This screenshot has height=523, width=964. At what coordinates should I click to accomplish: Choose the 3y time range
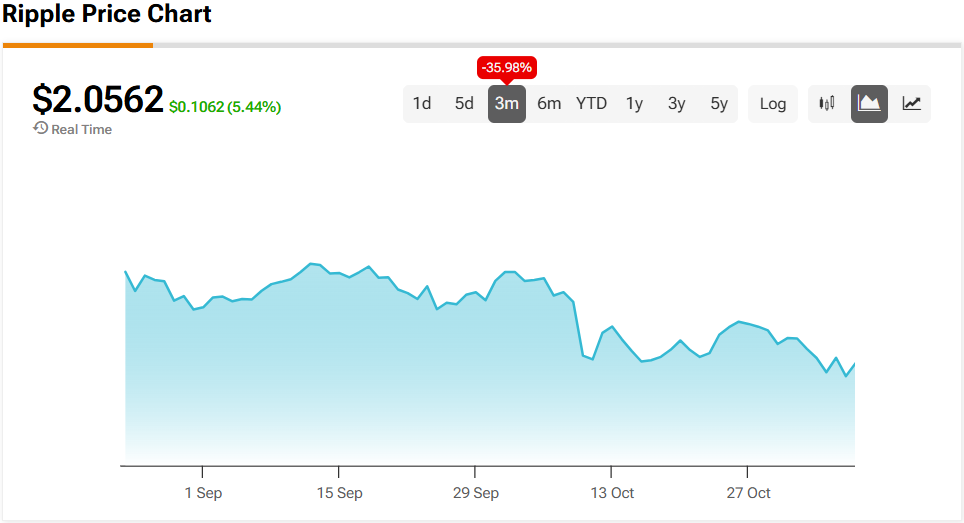[676, 104]
